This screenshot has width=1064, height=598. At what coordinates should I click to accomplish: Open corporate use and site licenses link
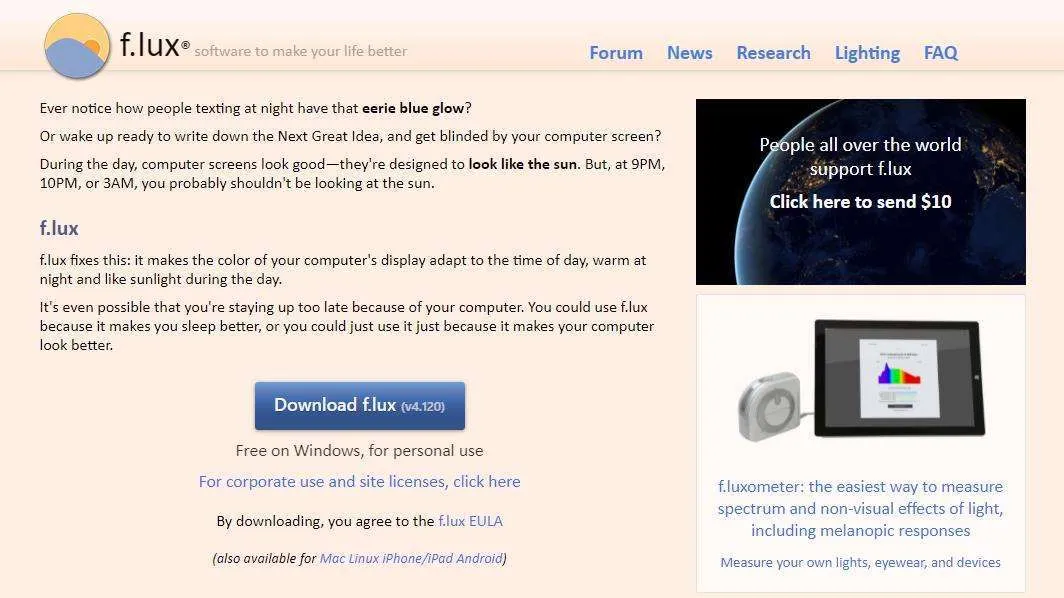pos(360,481)
